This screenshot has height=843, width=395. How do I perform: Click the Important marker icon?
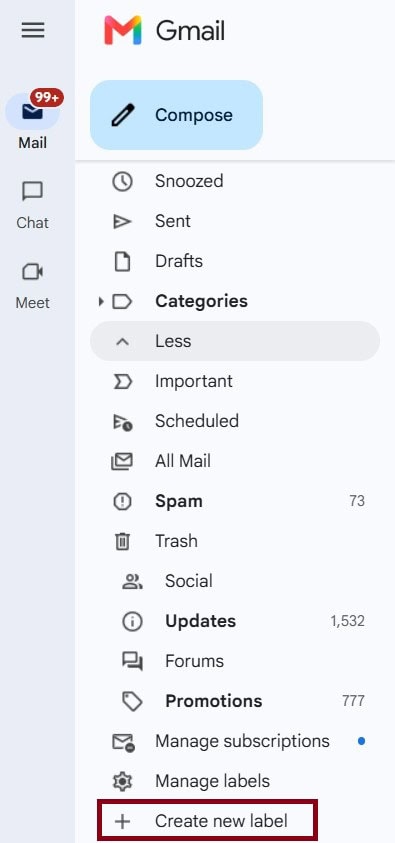coord(122,382)
